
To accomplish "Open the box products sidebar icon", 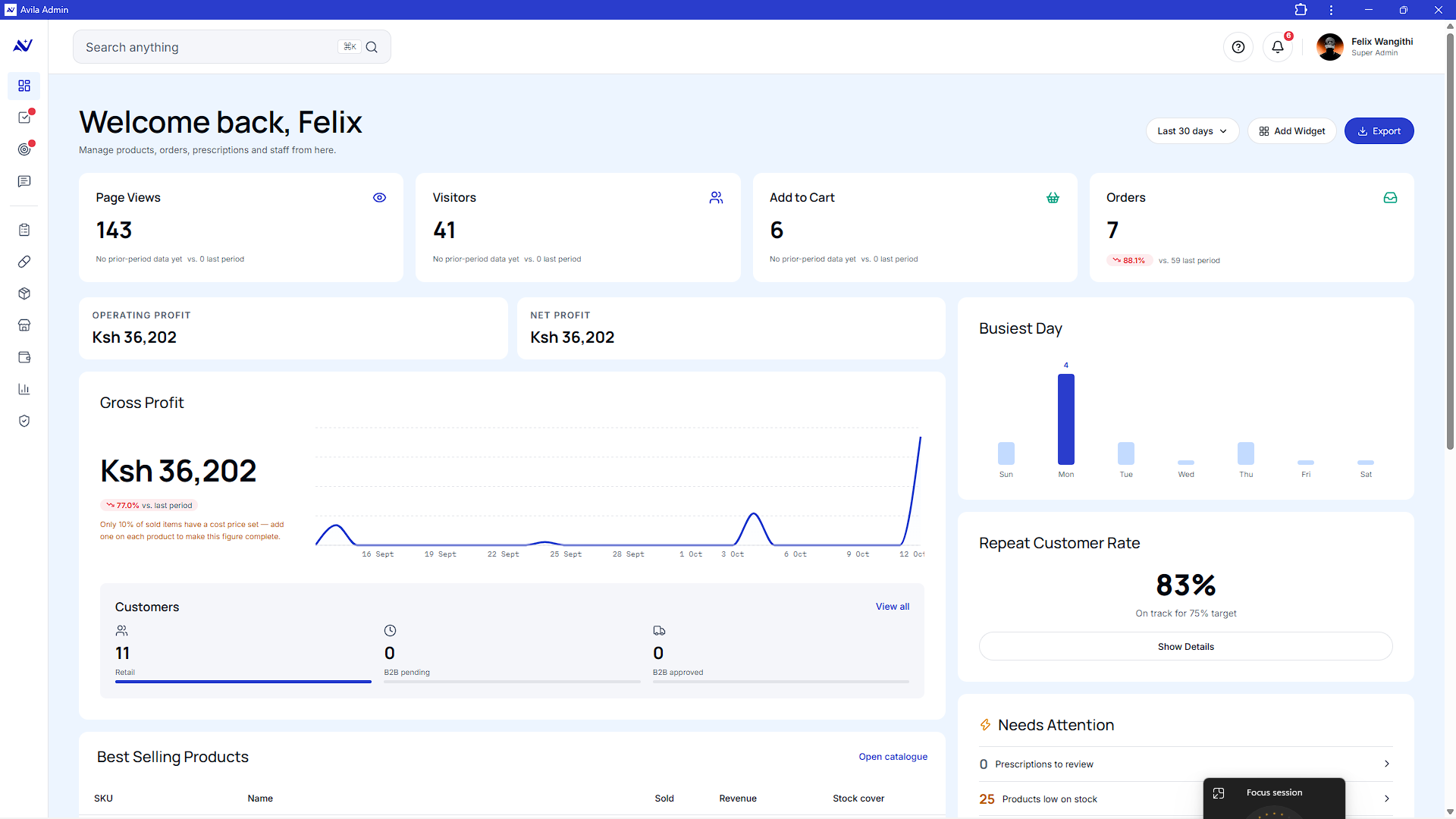I will 24,293.
